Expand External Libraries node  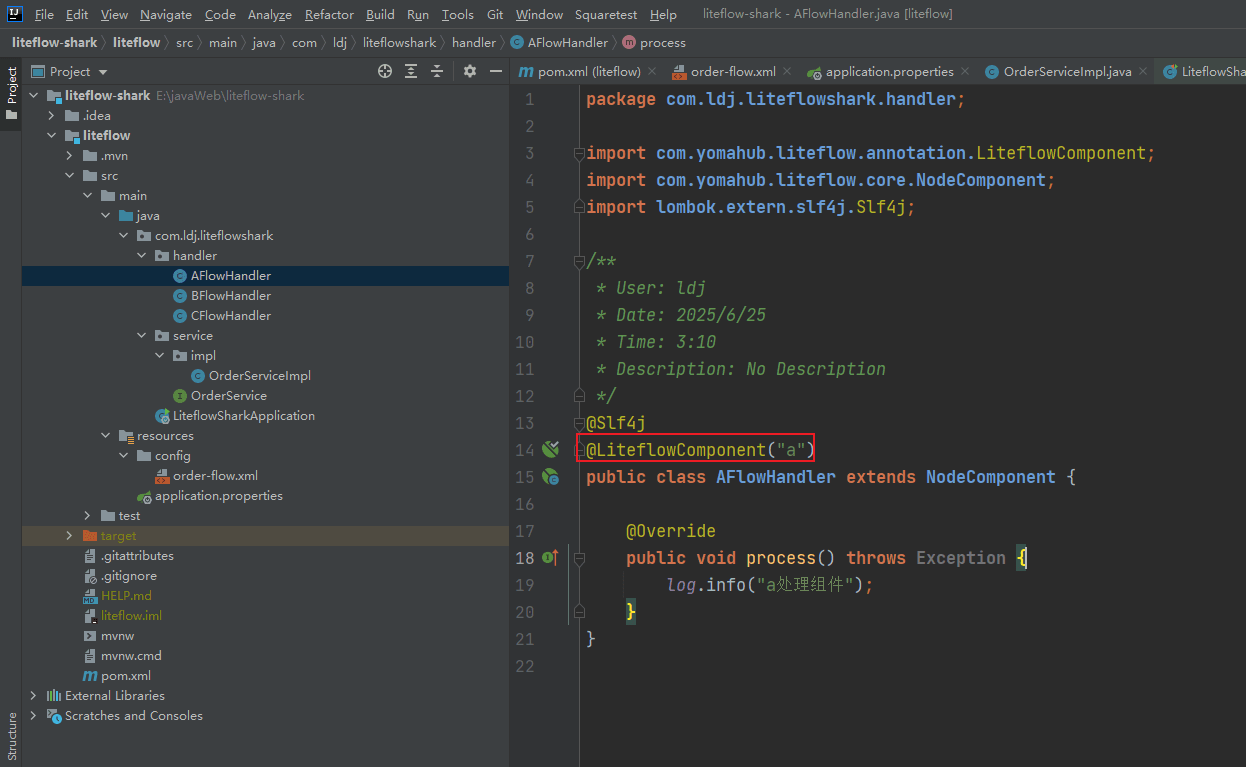(x=33, y=696)
